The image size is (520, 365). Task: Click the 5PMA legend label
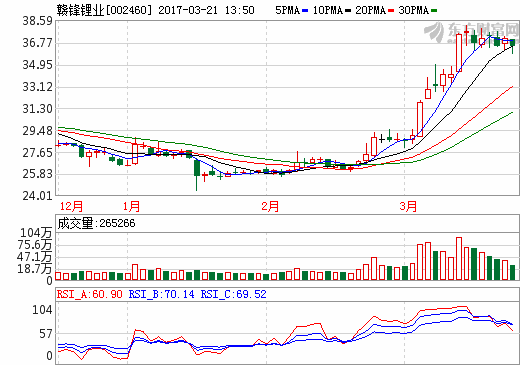(x=287, y=10)
